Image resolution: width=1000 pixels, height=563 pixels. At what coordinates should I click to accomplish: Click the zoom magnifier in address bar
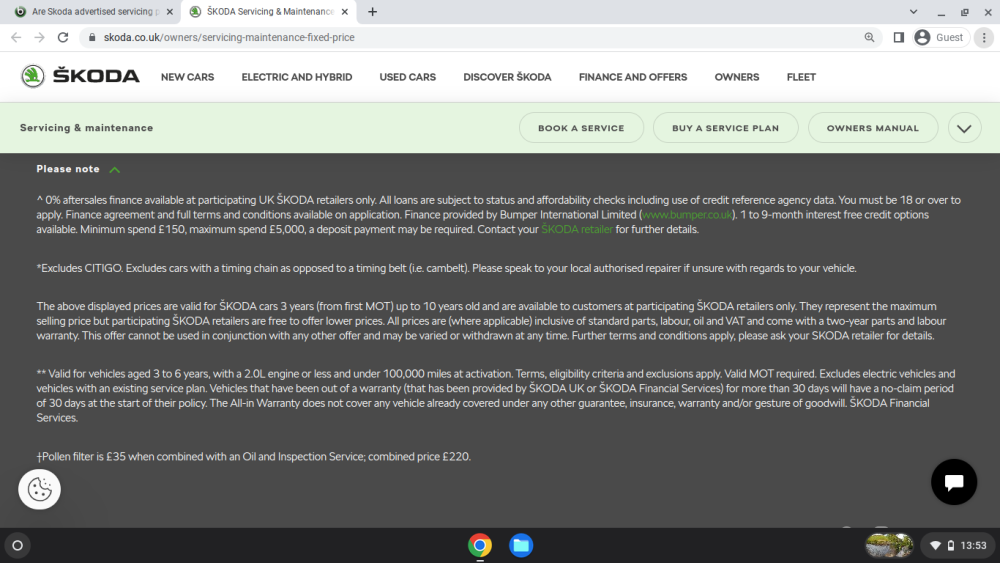869,38
